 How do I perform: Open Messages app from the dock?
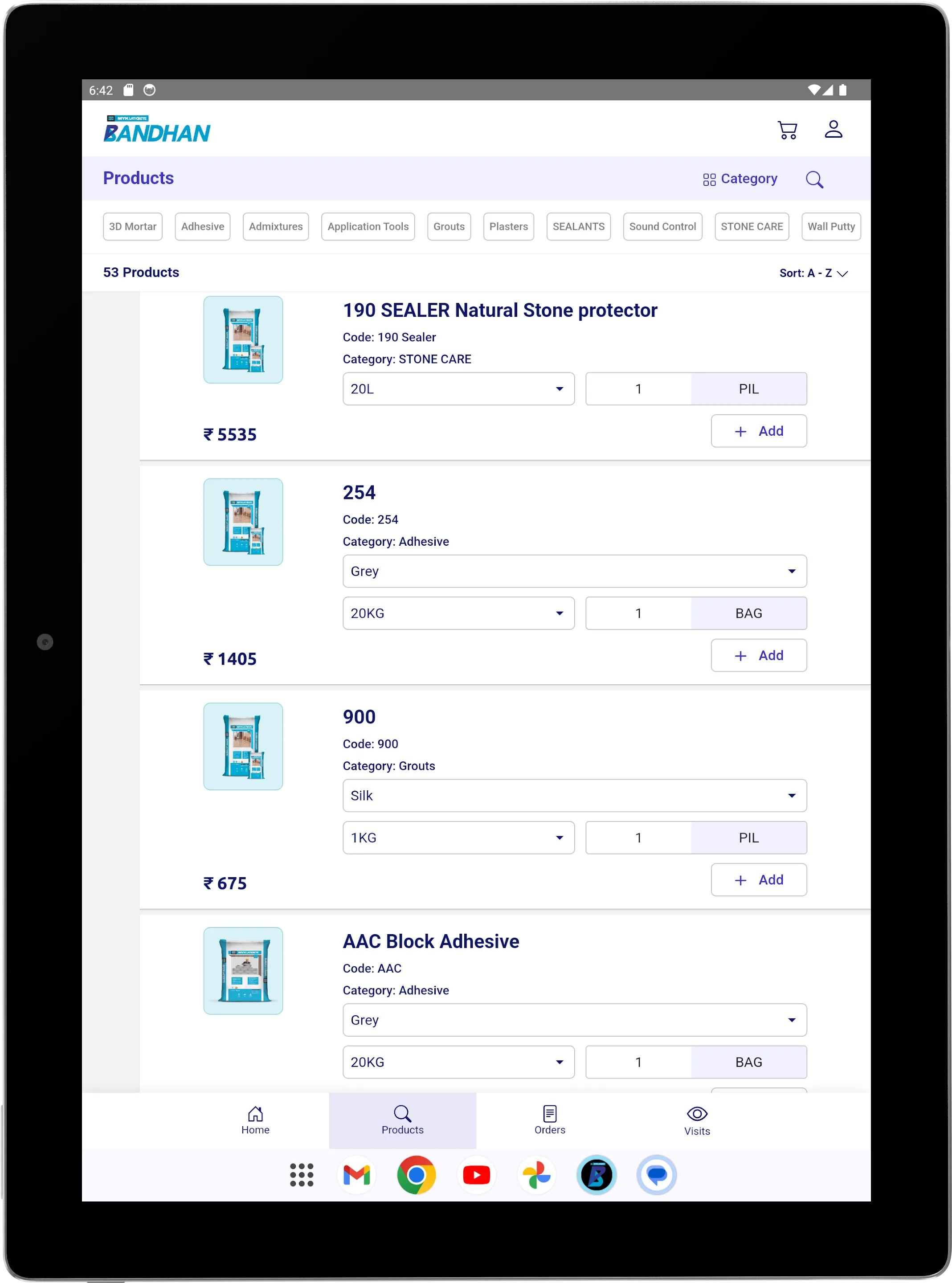point(656,1174)
